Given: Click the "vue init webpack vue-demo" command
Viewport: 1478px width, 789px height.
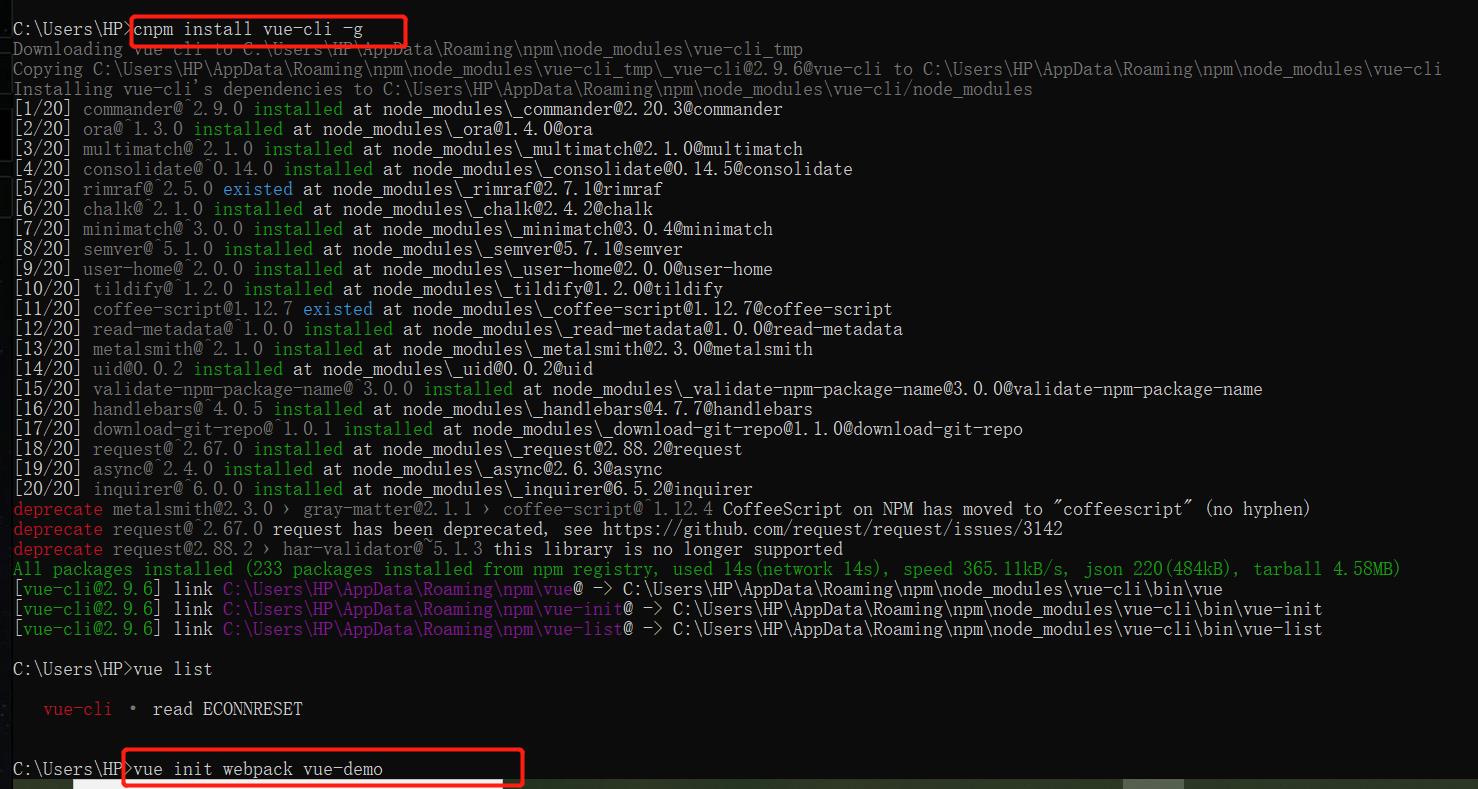Looking at the screenshot, I should [x=258, y=769].
